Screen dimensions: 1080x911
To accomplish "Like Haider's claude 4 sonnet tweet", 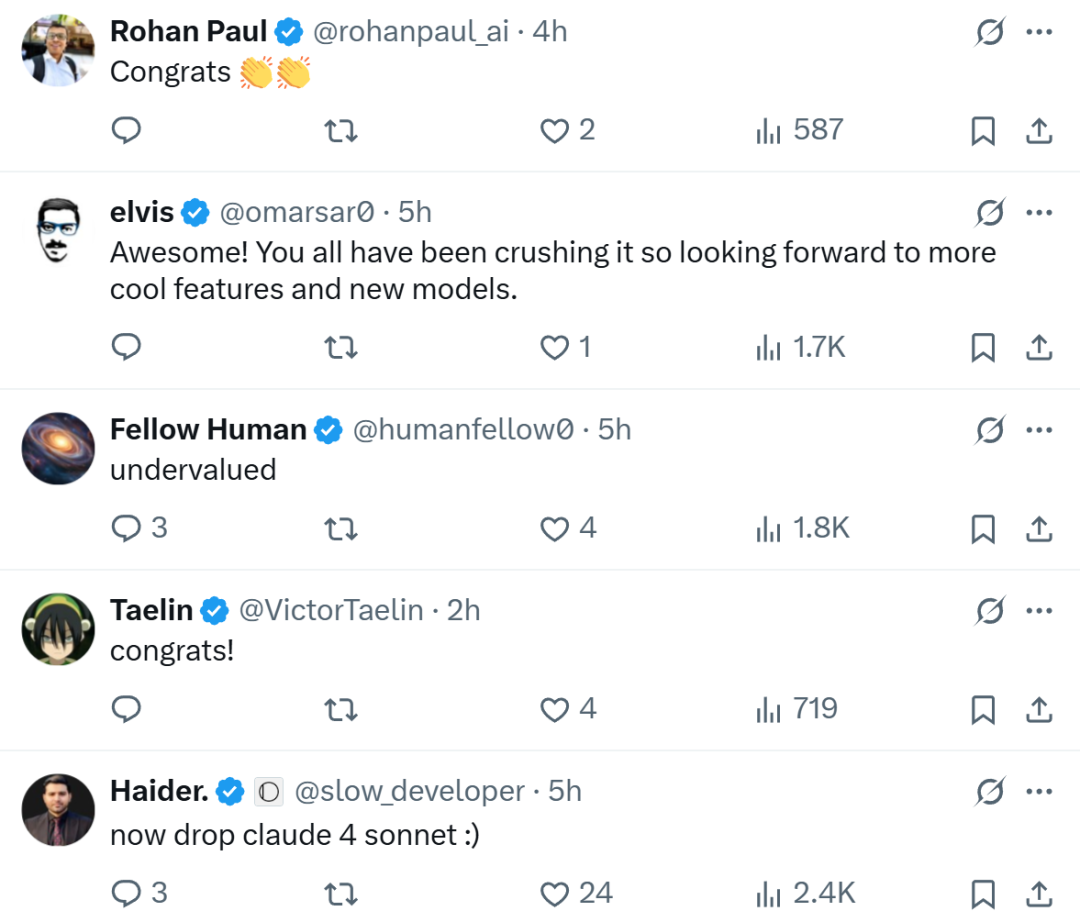I will 554,893.
